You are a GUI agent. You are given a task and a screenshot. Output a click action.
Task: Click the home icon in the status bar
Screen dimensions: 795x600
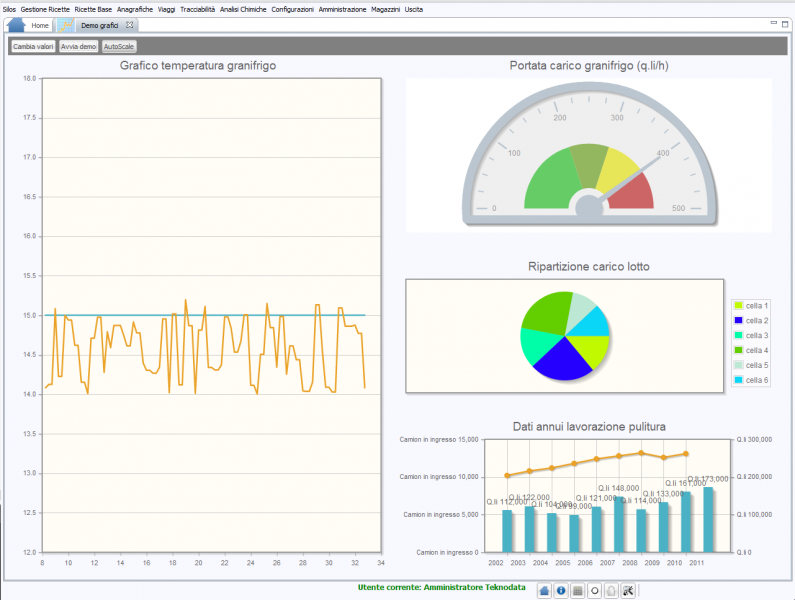[544, 591]
